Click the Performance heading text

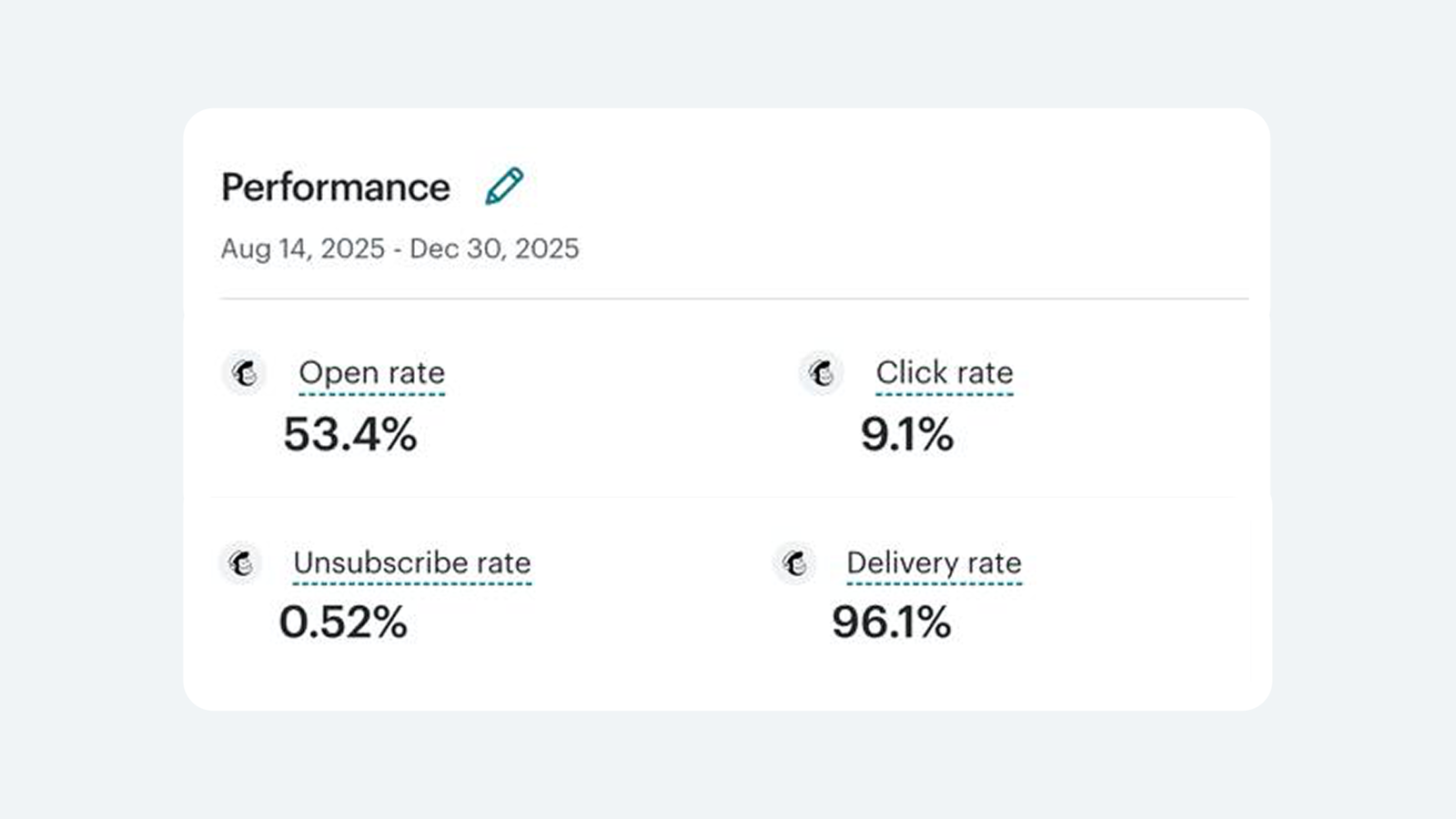(335, 187)
